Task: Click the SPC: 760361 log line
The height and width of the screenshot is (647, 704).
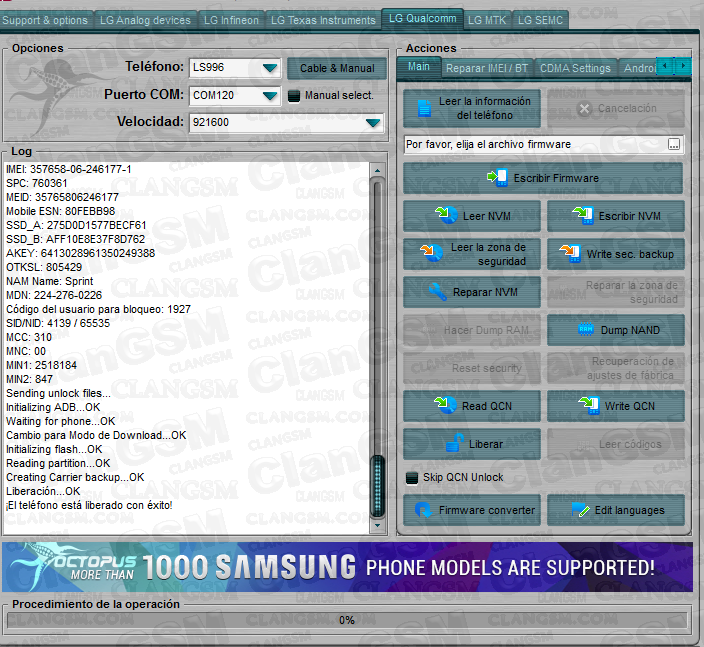Action: [36, 183]
